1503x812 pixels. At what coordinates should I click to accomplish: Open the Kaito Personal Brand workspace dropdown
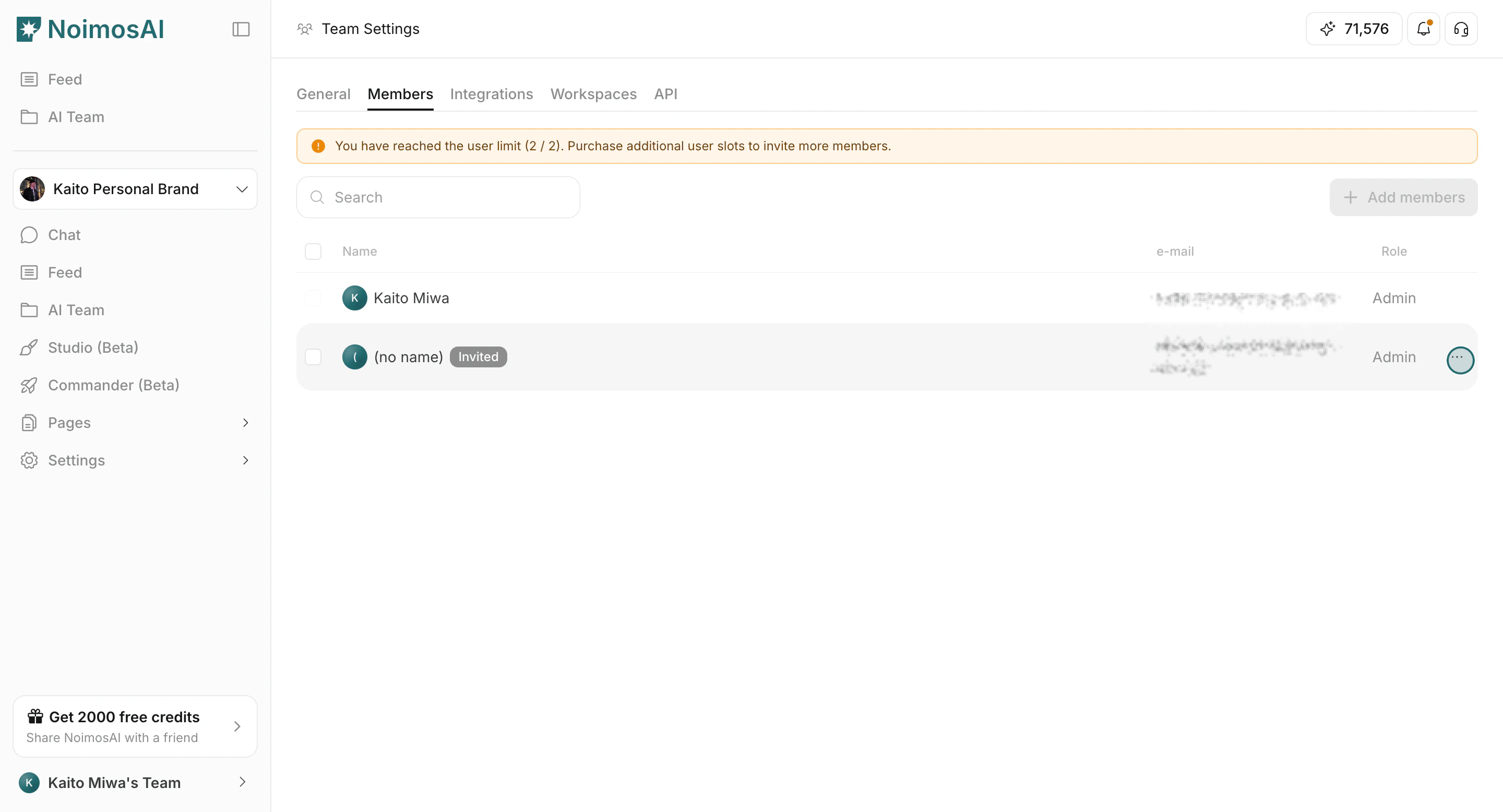[x=135, y=189]
